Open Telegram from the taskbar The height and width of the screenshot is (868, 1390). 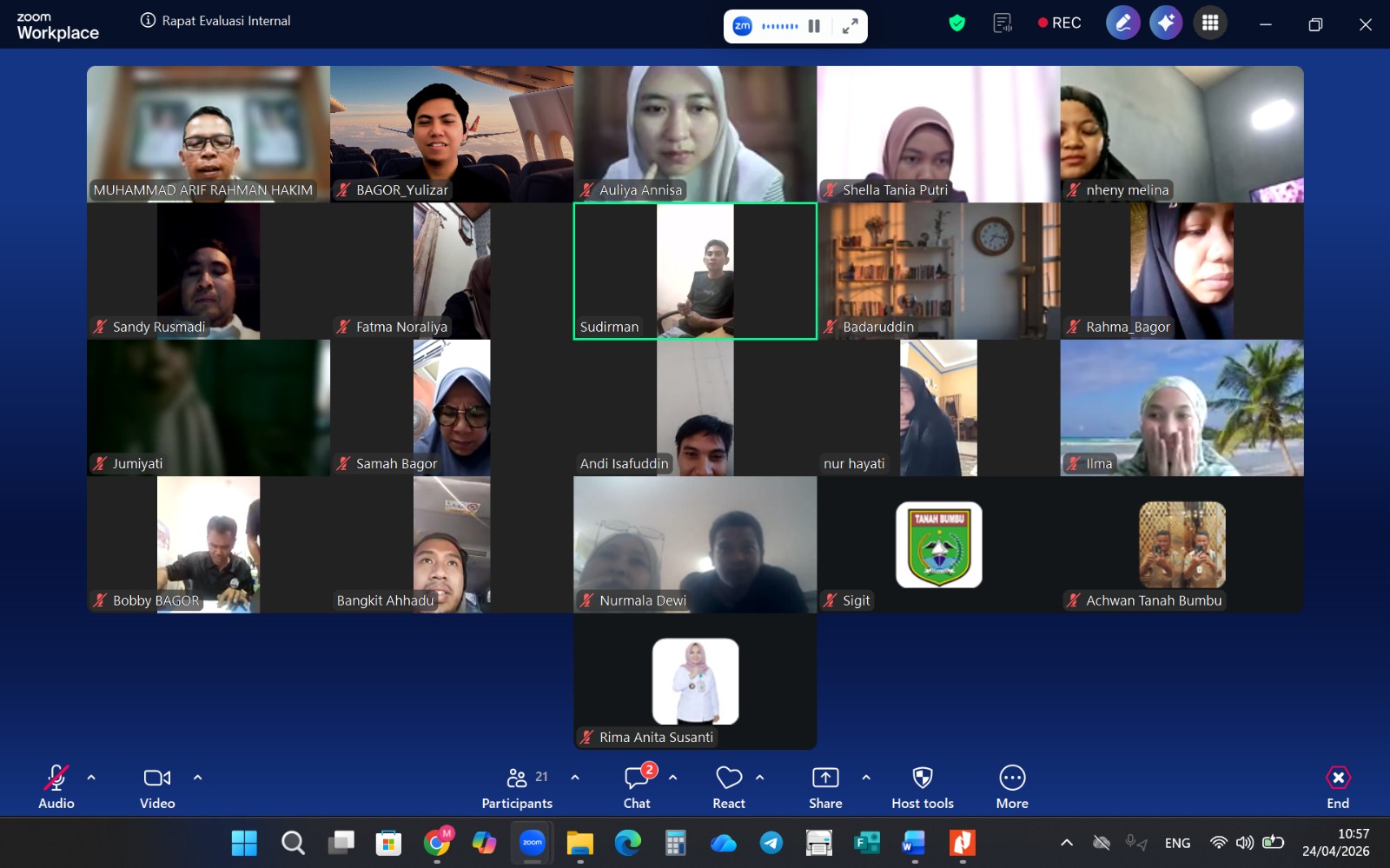point(771,843)
